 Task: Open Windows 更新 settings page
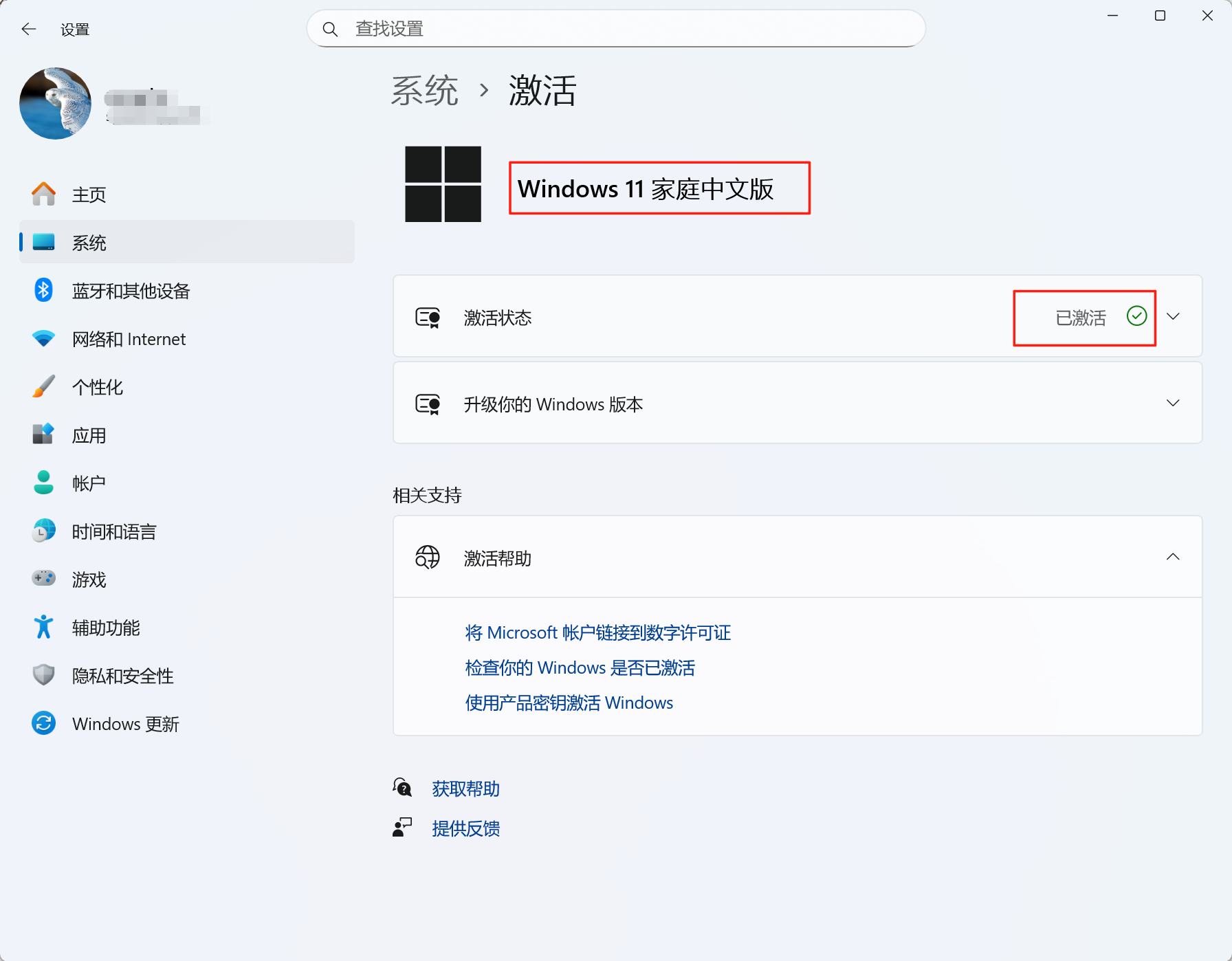(187, 723)
